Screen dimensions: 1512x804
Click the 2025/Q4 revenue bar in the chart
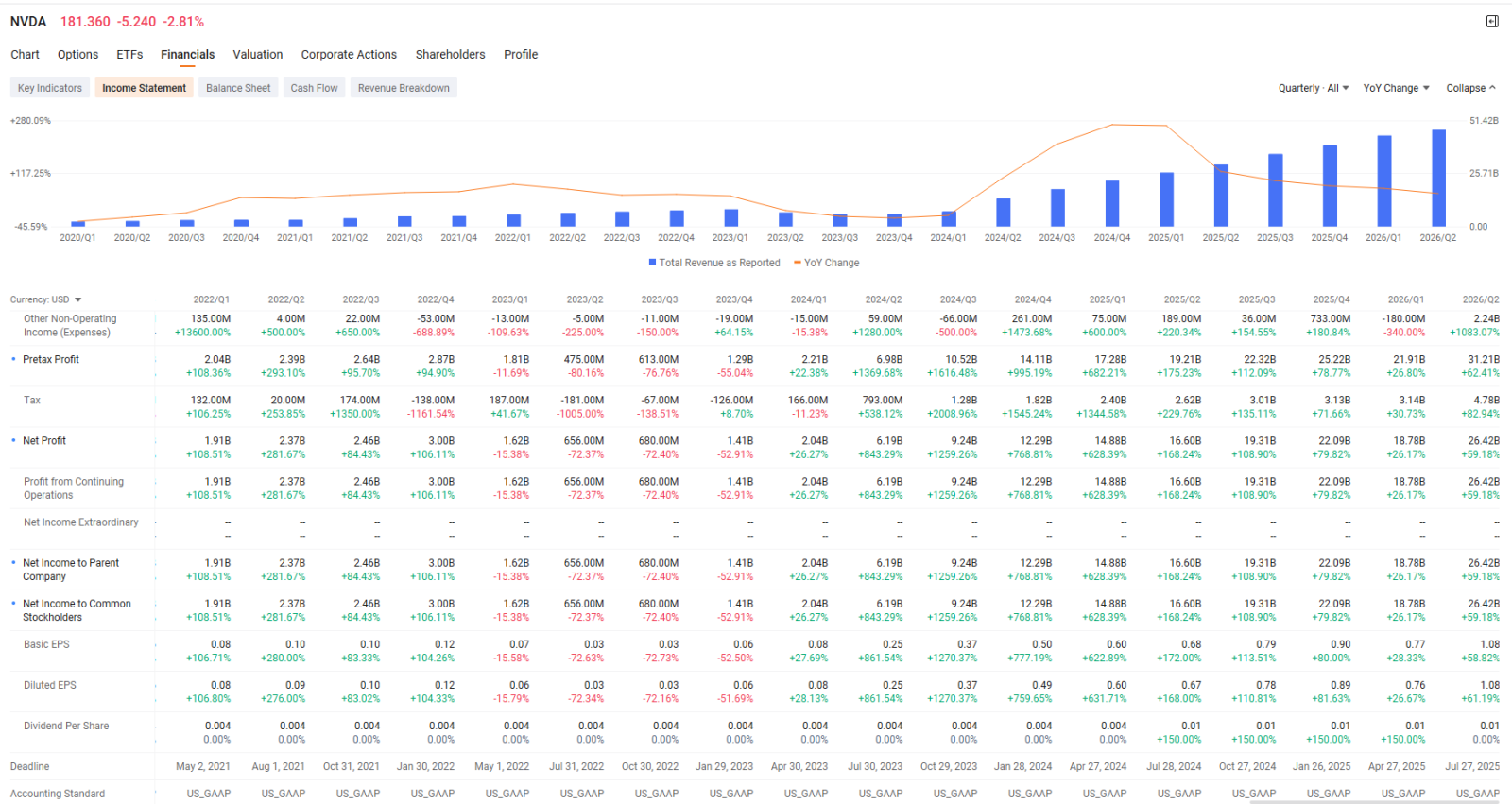[1330, 186]
